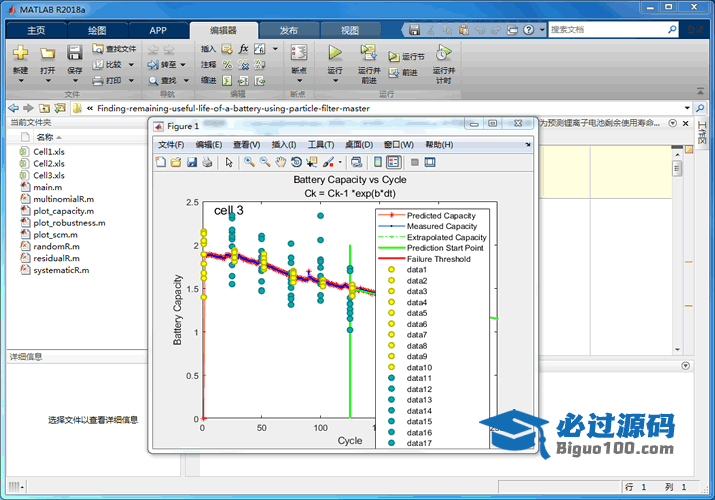Image resolution: width=715 pixels, height=500 pixels.
Task: Switch to the 发布 (Publish) tab
Action: point(289,30)
